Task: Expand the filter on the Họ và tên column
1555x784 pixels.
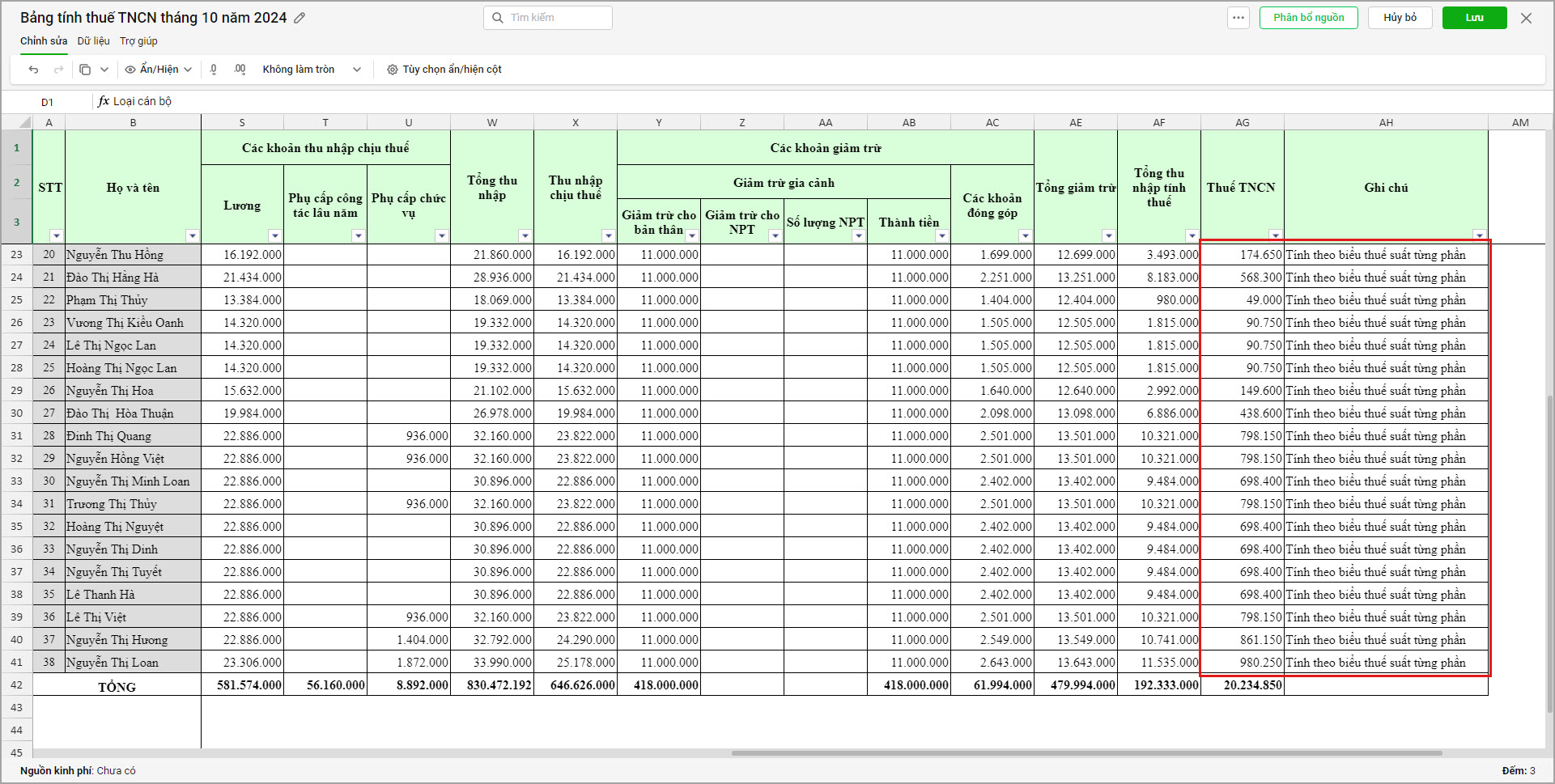Action: coord(192,235)
